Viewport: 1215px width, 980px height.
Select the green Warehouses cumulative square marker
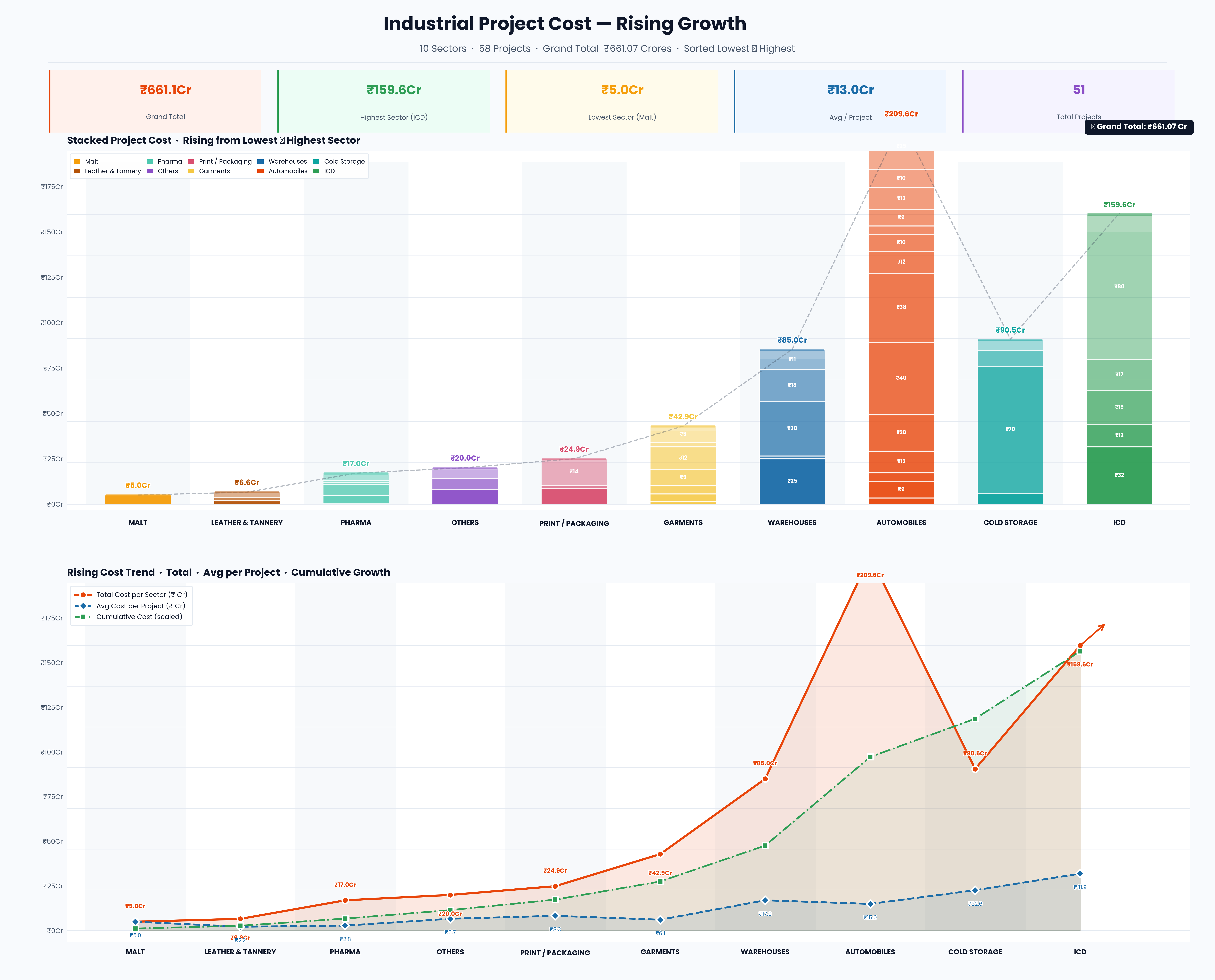[x=765, y=846]
